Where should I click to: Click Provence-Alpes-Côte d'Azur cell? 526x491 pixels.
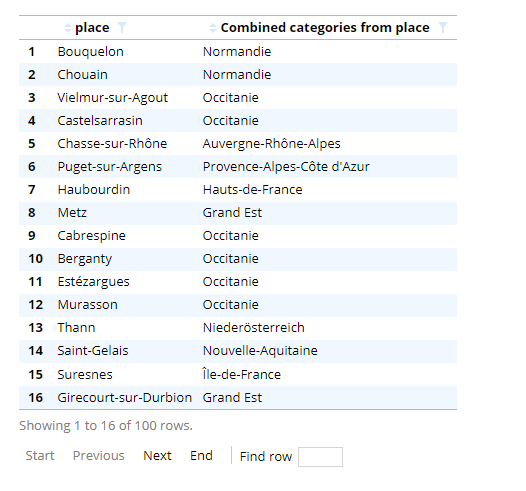tap(286, 167)
